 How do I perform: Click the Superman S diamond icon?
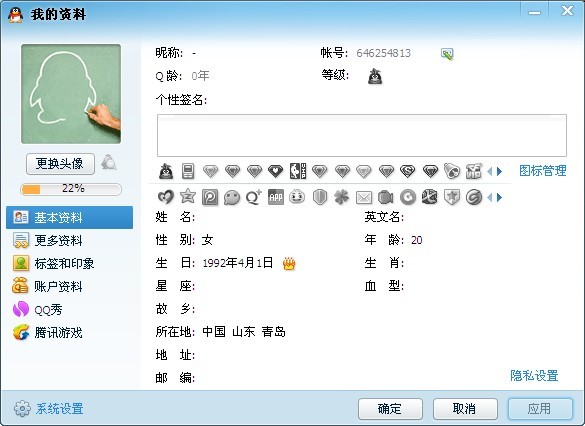point(408,171)
